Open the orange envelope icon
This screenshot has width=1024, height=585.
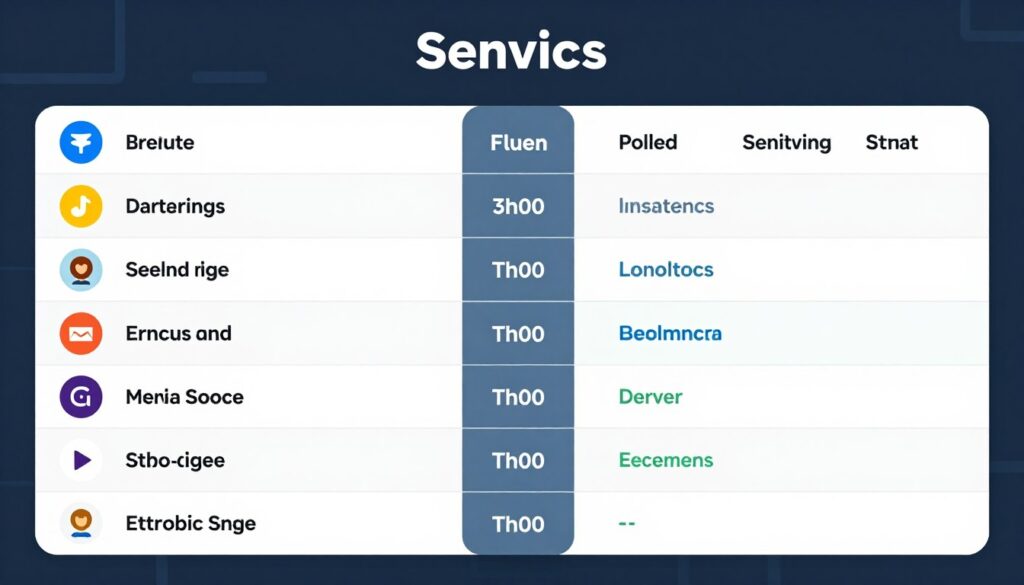coord(81,334)
